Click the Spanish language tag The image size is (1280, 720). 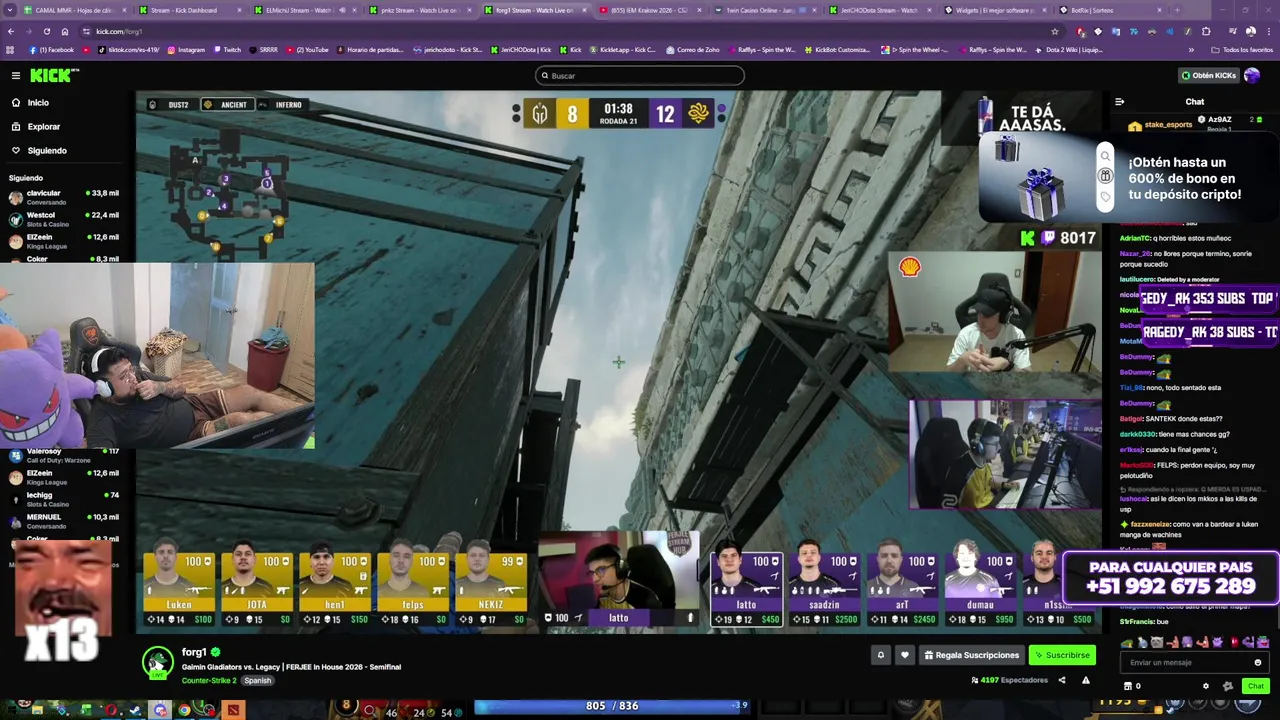[x=258, y=680]
